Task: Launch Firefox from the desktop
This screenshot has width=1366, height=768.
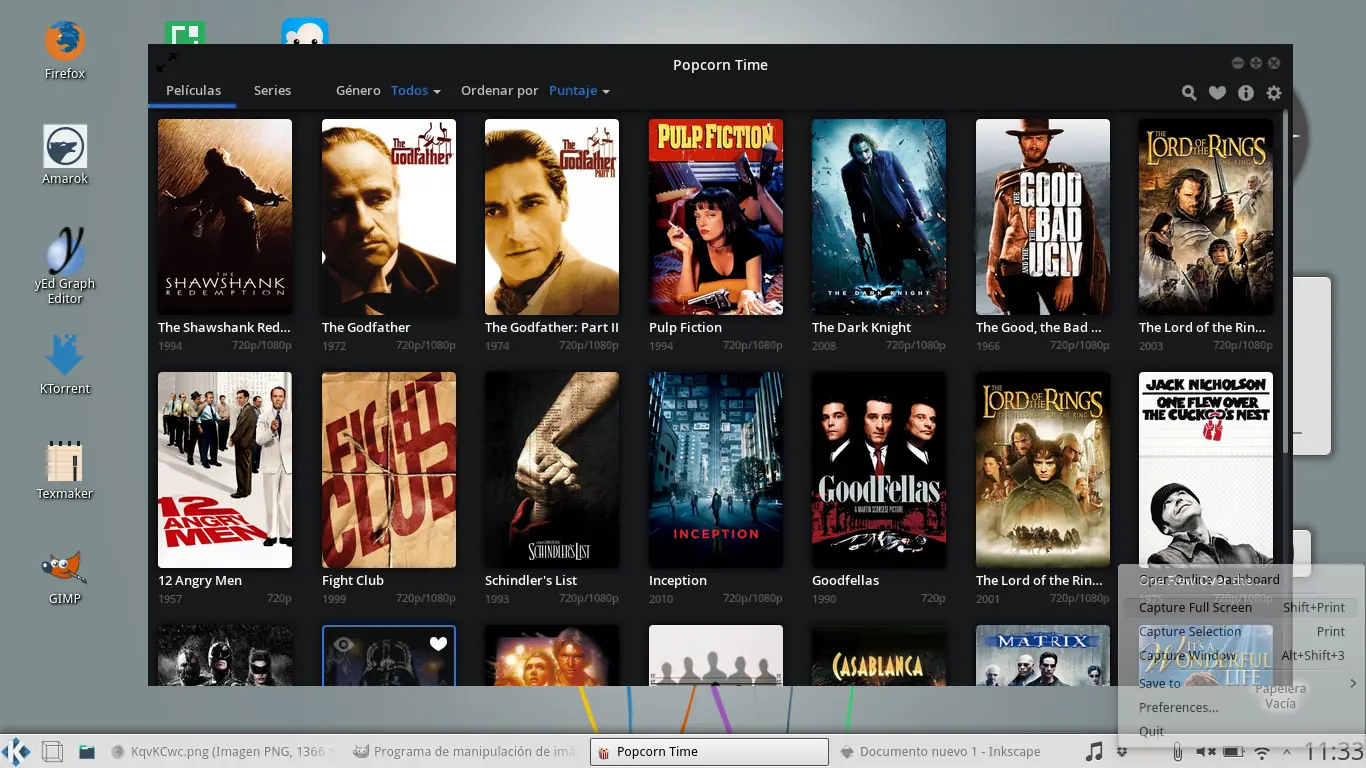Action: [x=65, y=50]
